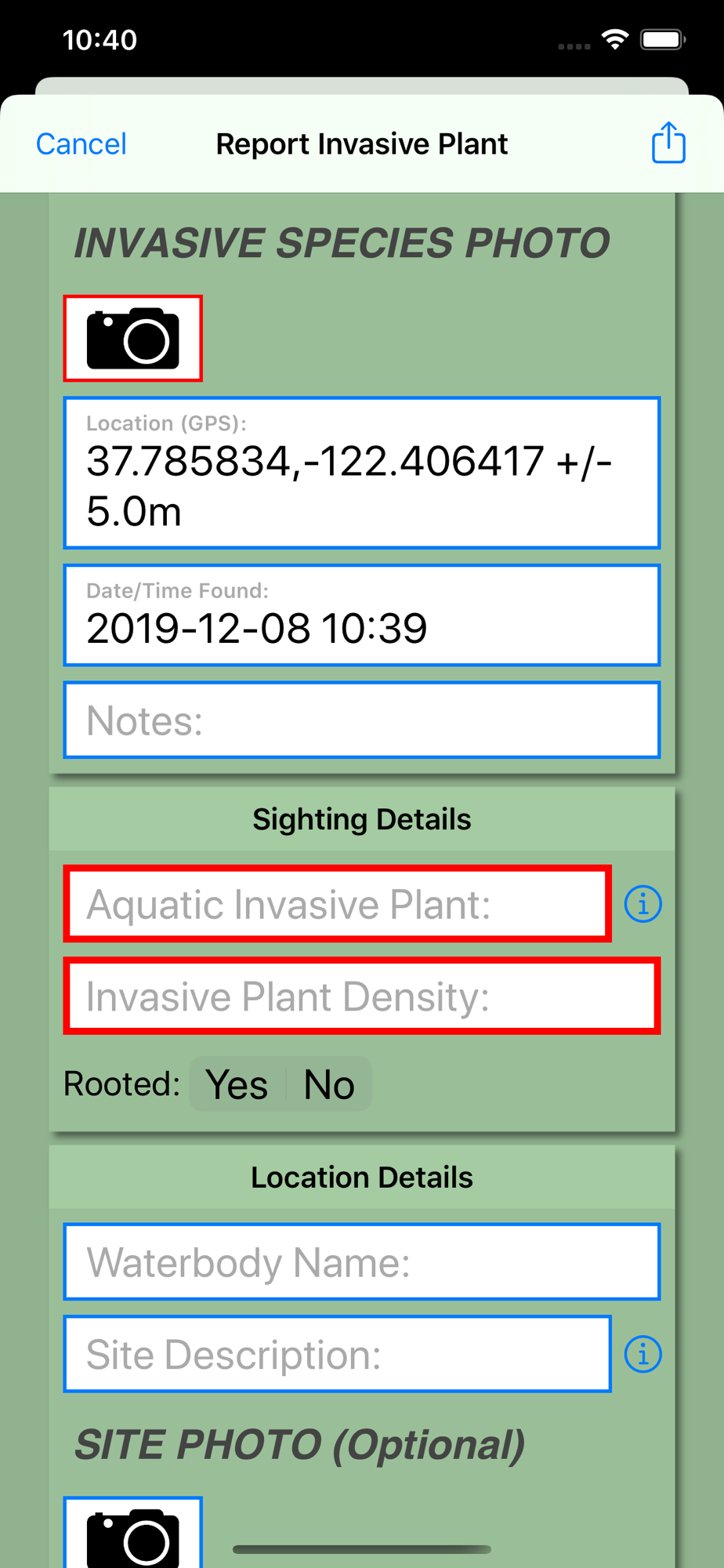This screenshot has width=724, height=1568.
Task: Cancel the invasive plant report
Action: point(81,143)
